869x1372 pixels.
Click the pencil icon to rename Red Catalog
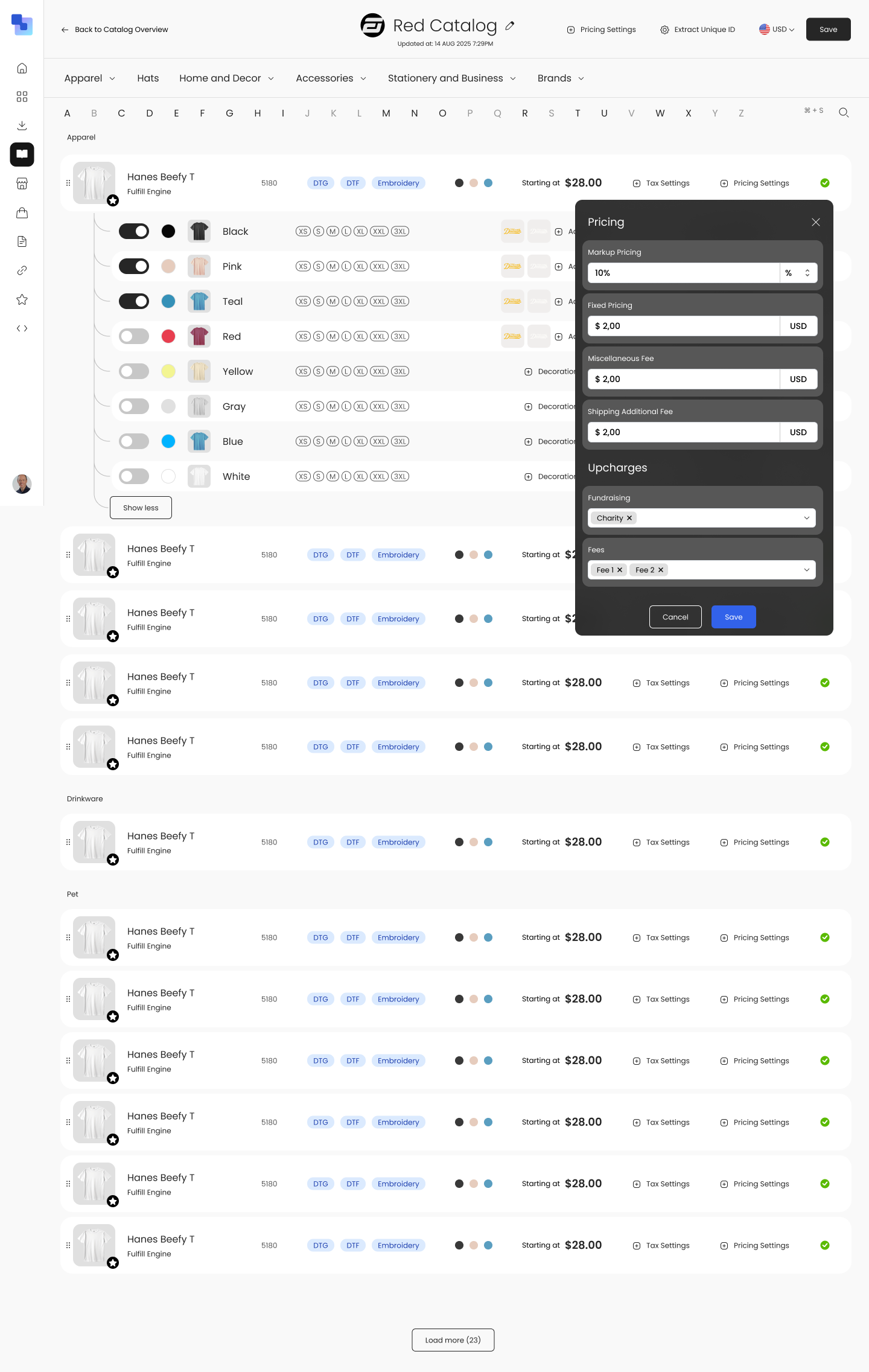510,25
